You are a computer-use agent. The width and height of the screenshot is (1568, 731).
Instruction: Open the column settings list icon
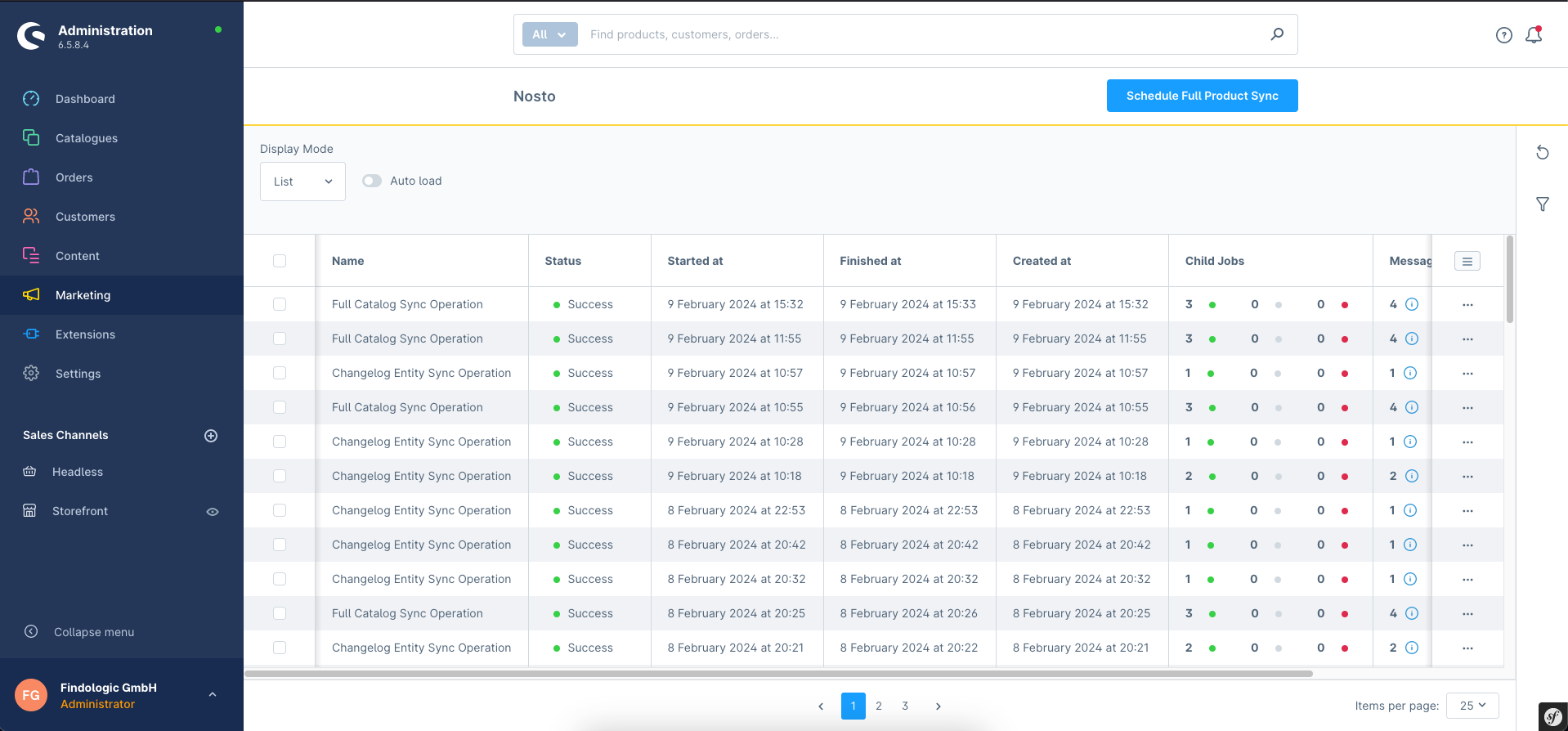pos(1467,262)
